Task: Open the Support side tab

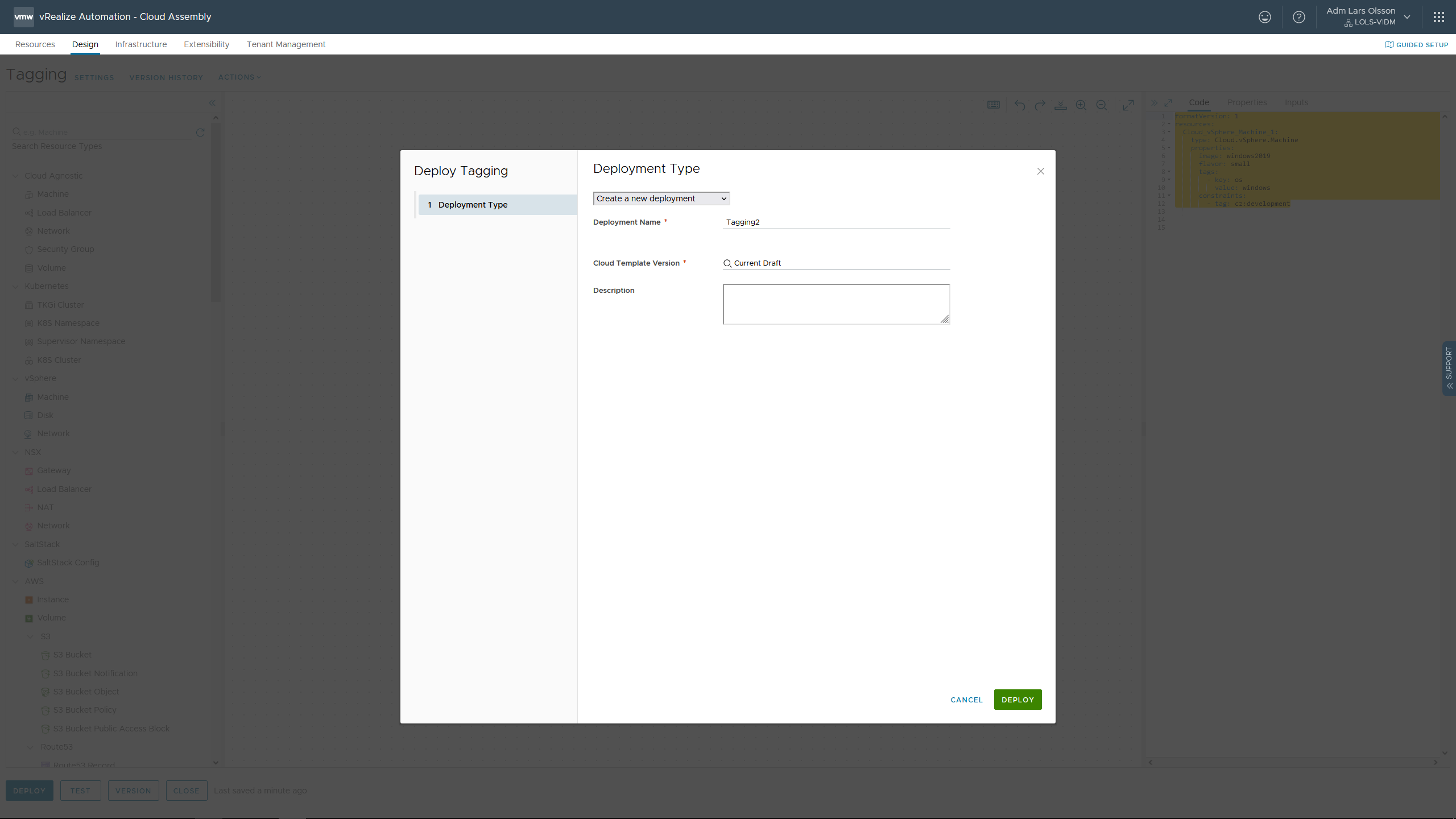Action: (x=1449, y=367)
